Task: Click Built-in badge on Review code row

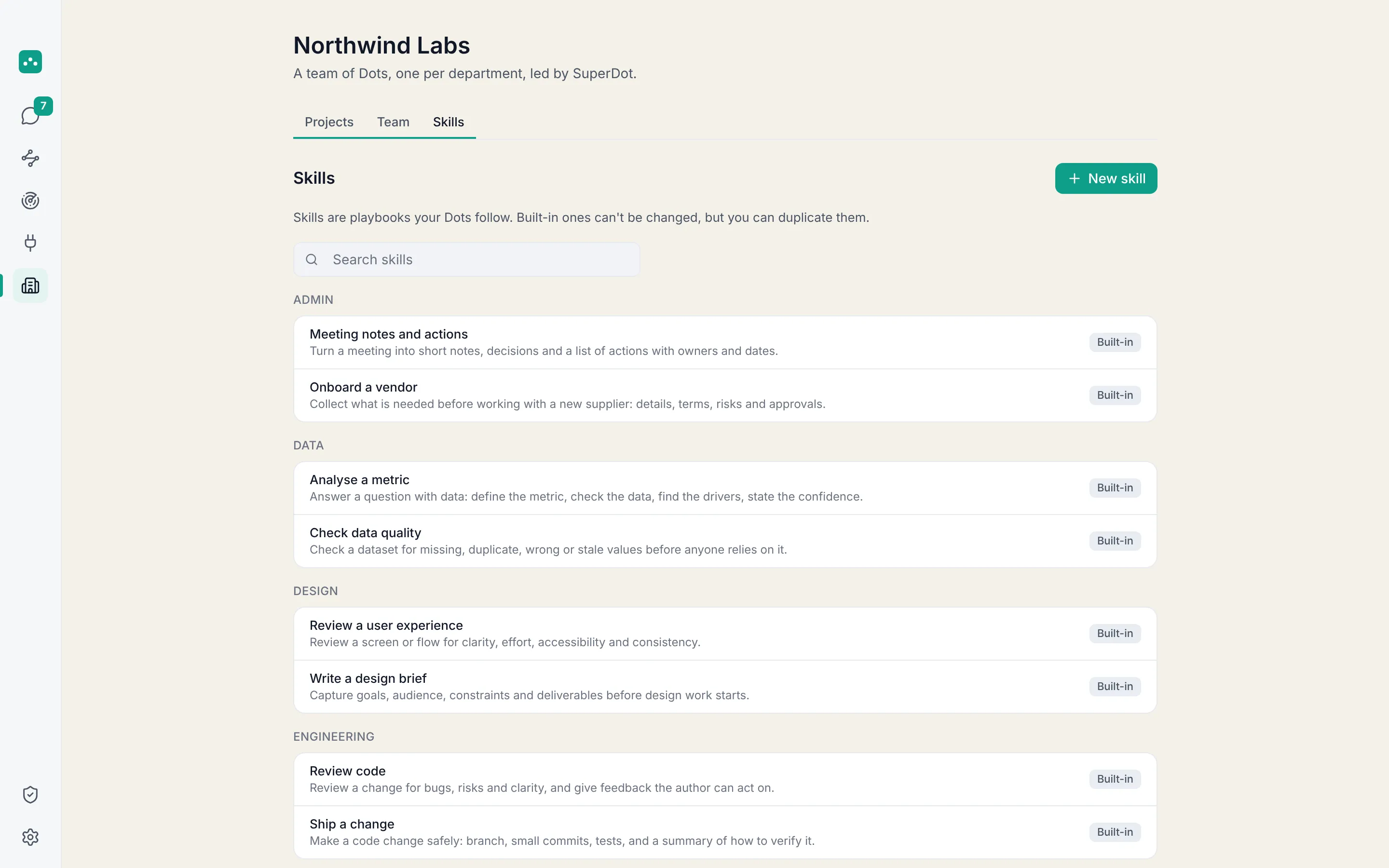Action: tap(1115, 779)
